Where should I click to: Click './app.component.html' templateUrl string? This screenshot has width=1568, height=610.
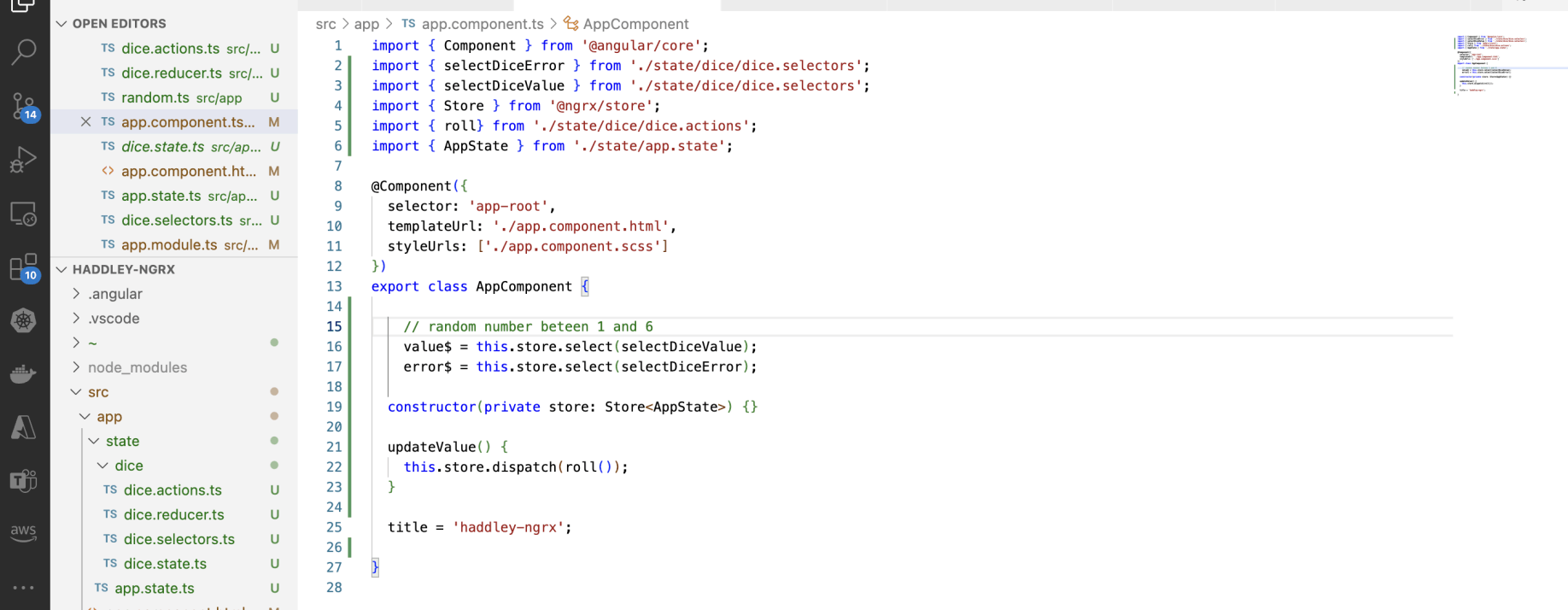tap(581, 226)
